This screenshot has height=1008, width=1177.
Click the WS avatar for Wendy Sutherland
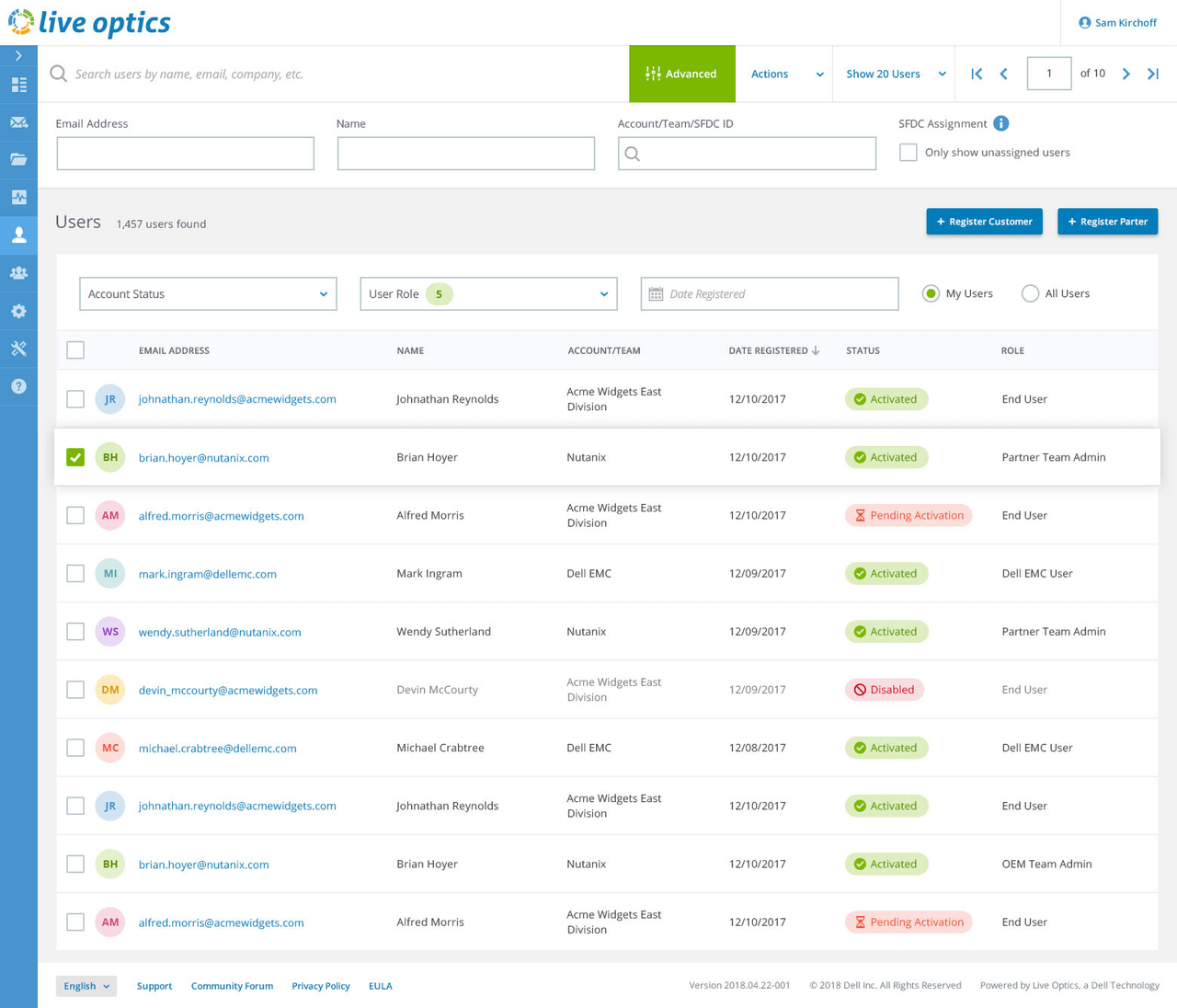110,632
